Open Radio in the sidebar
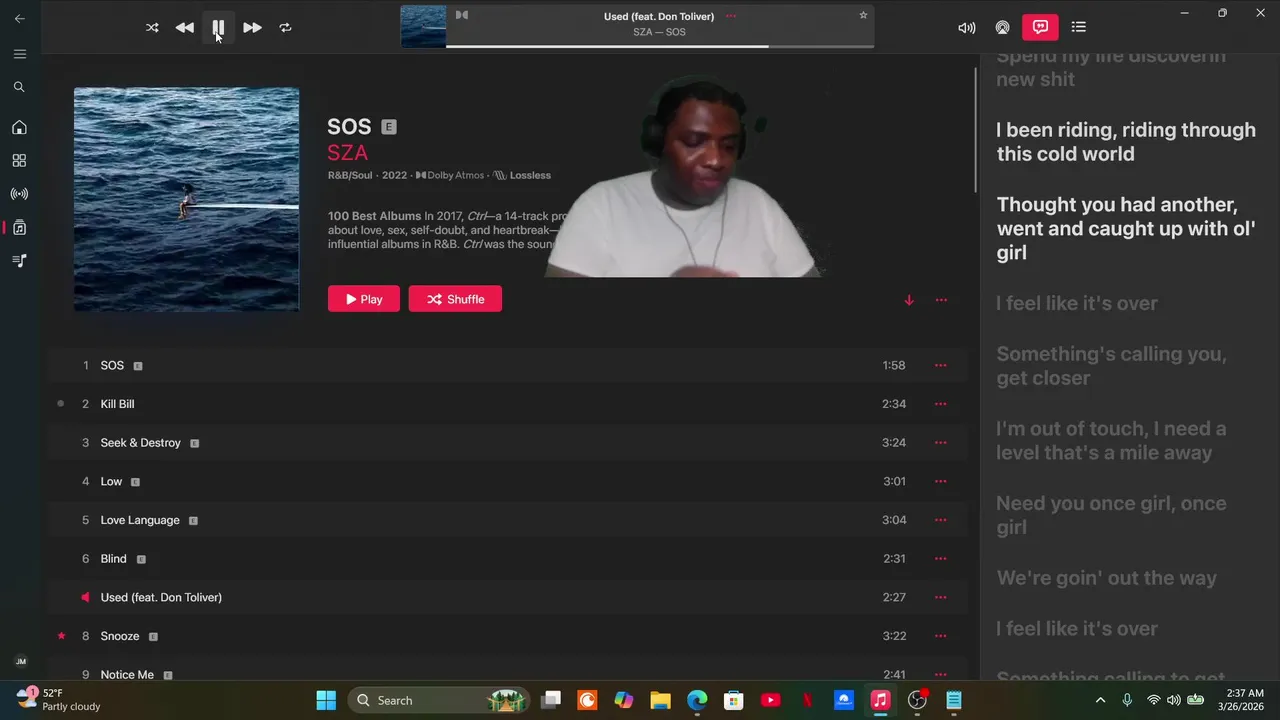This screenshot has width=1280, height=720. (x=19, y=194)
